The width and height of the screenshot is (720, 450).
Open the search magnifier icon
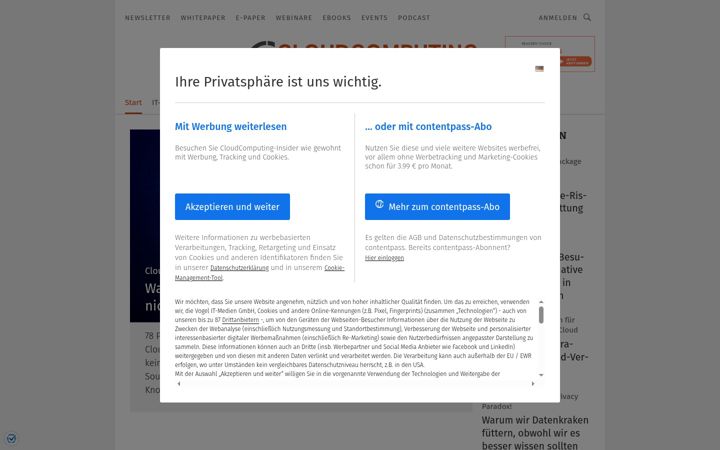click(x=587, y=17)
